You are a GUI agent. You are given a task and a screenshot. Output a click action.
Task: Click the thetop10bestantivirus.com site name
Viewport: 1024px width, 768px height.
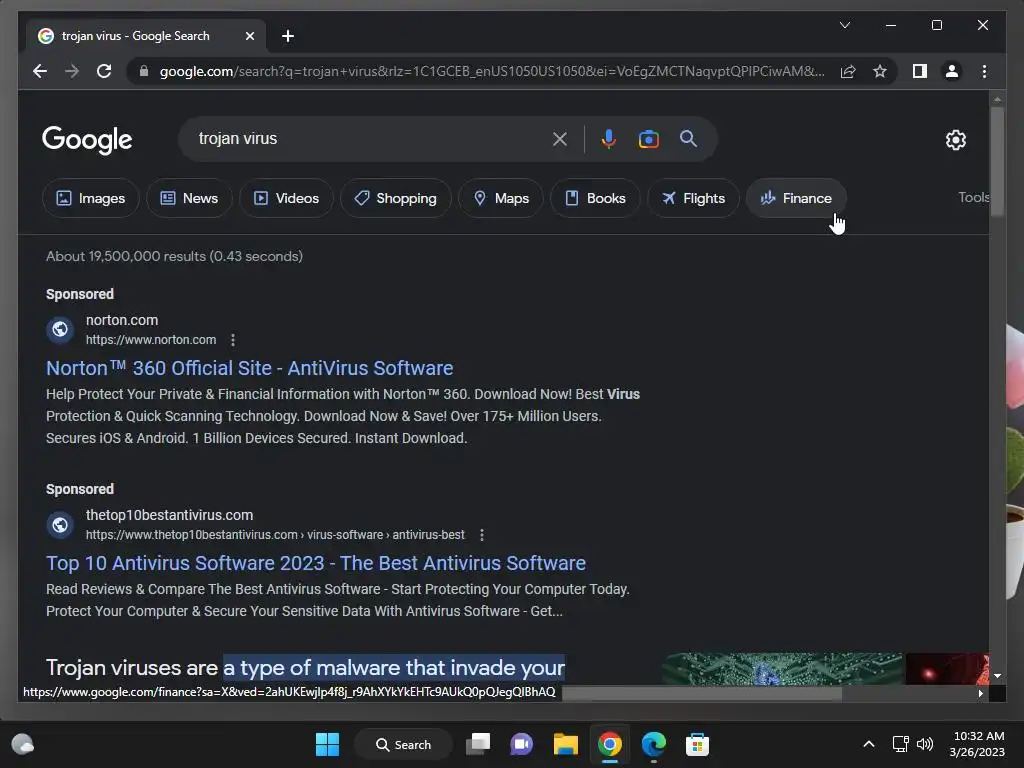[169, 515]
